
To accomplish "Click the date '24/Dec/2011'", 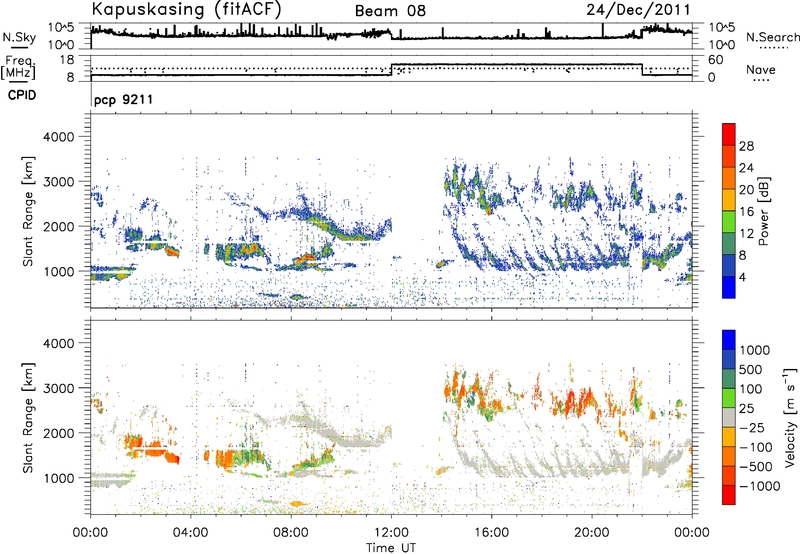I will [x=638, y=10].
